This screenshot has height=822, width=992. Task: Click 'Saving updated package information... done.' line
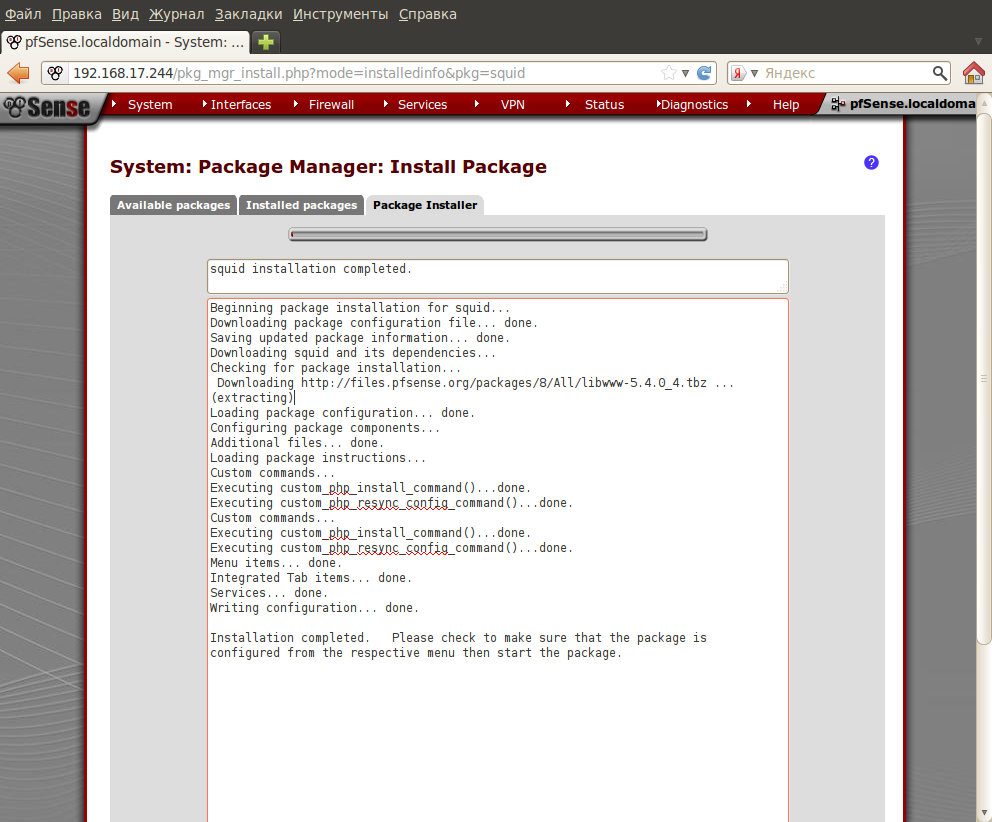[x=360, y=338]
